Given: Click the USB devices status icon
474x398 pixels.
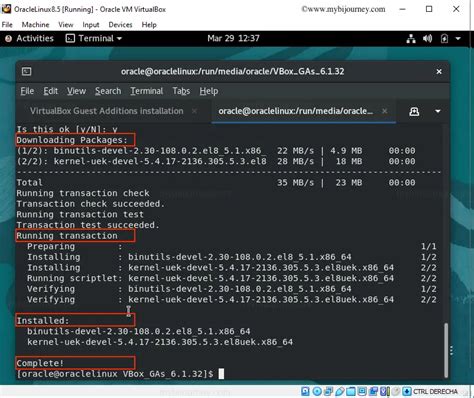Looking at the screenshot, I should pos(340,391).
